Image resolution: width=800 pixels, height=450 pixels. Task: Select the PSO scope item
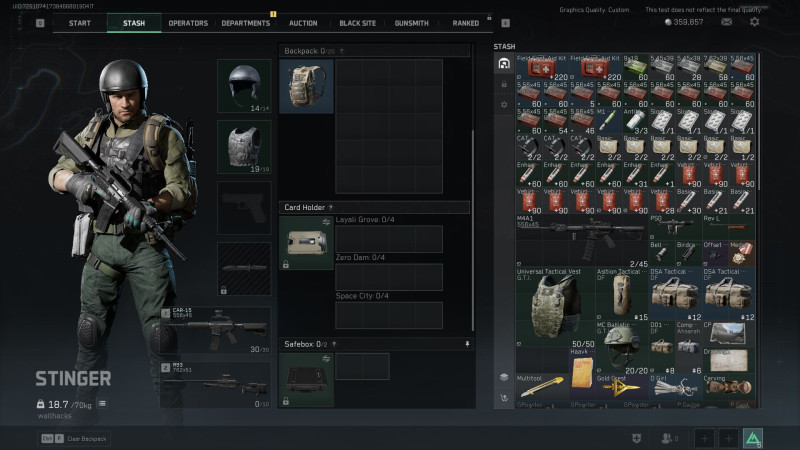click(x=676, y=227)
